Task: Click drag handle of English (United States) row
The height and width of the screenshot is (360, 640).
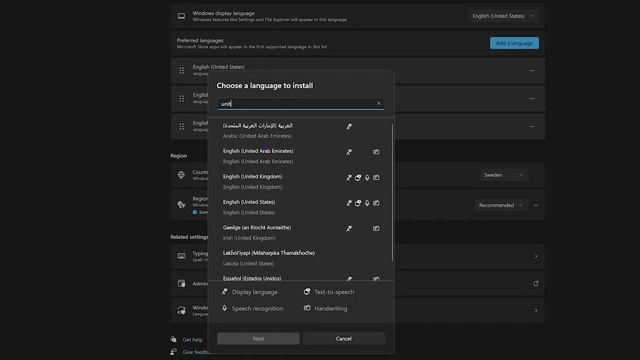Action: (x=182, y=71)
